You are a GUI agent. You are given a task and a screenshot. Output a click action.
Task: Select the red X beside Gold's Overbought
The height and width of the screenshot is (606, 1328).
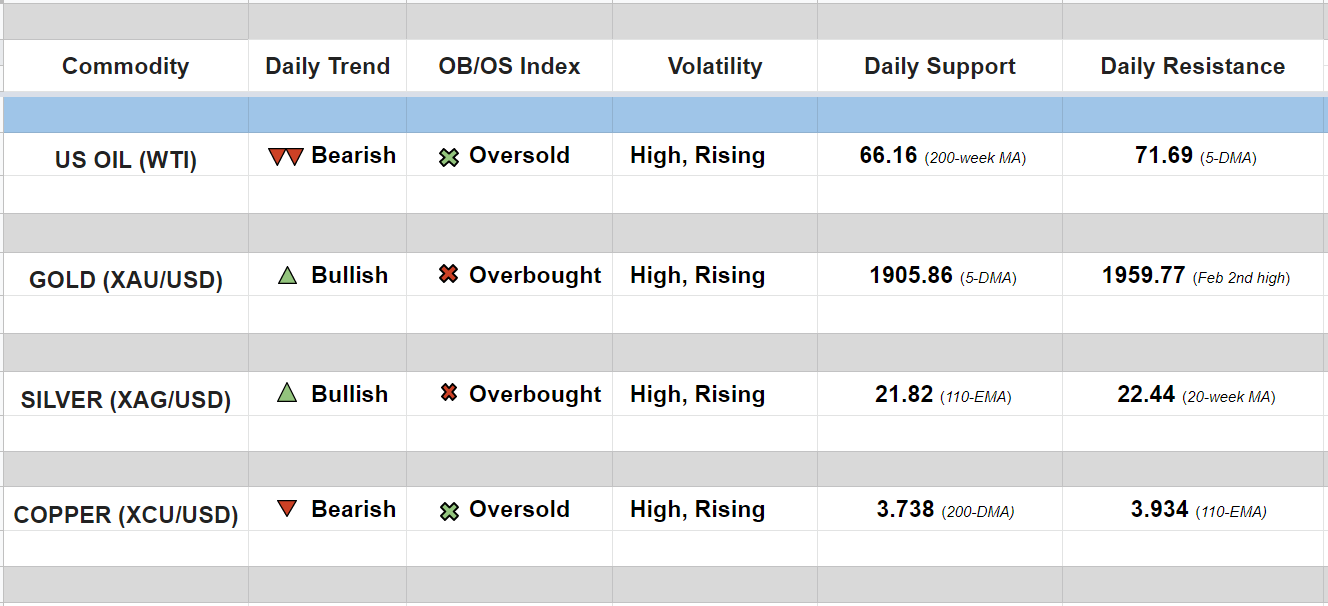point(449,275)
